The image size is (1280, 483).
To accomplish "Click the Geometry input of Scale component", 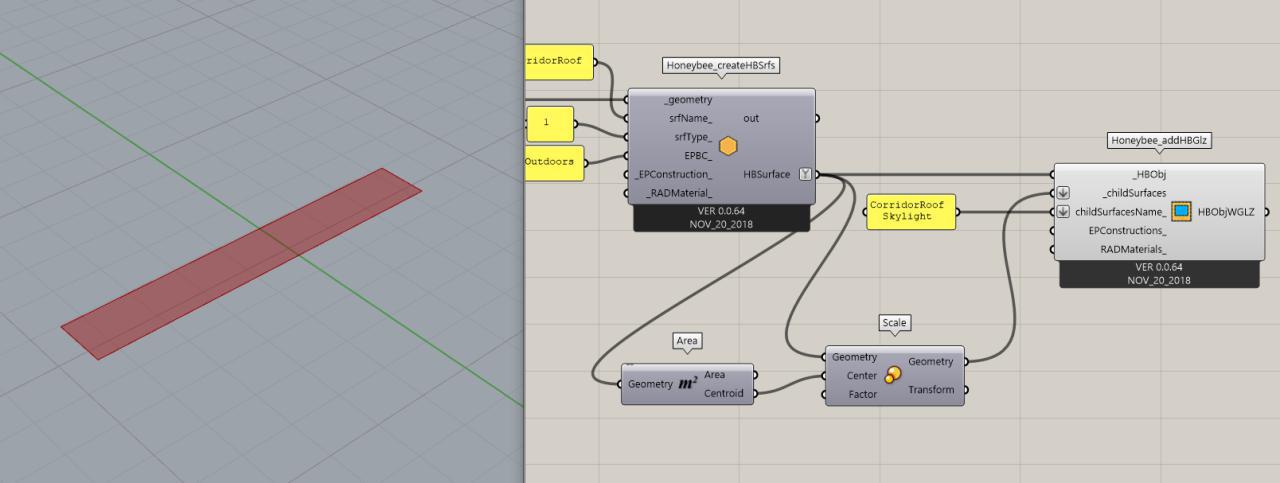I will (854, 357).
